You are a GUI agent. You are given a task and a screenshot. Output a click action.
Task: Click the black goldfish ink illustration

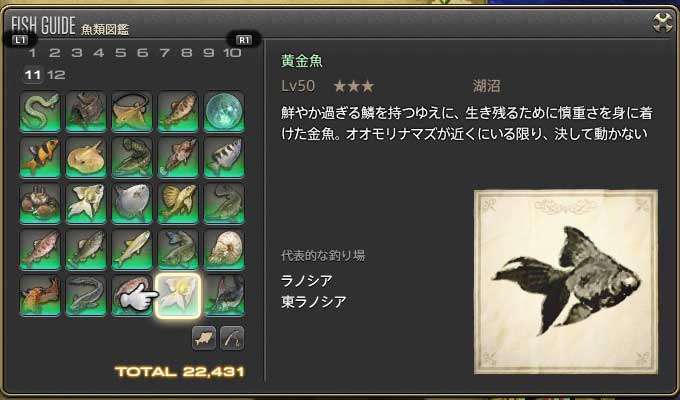(566, 282)
